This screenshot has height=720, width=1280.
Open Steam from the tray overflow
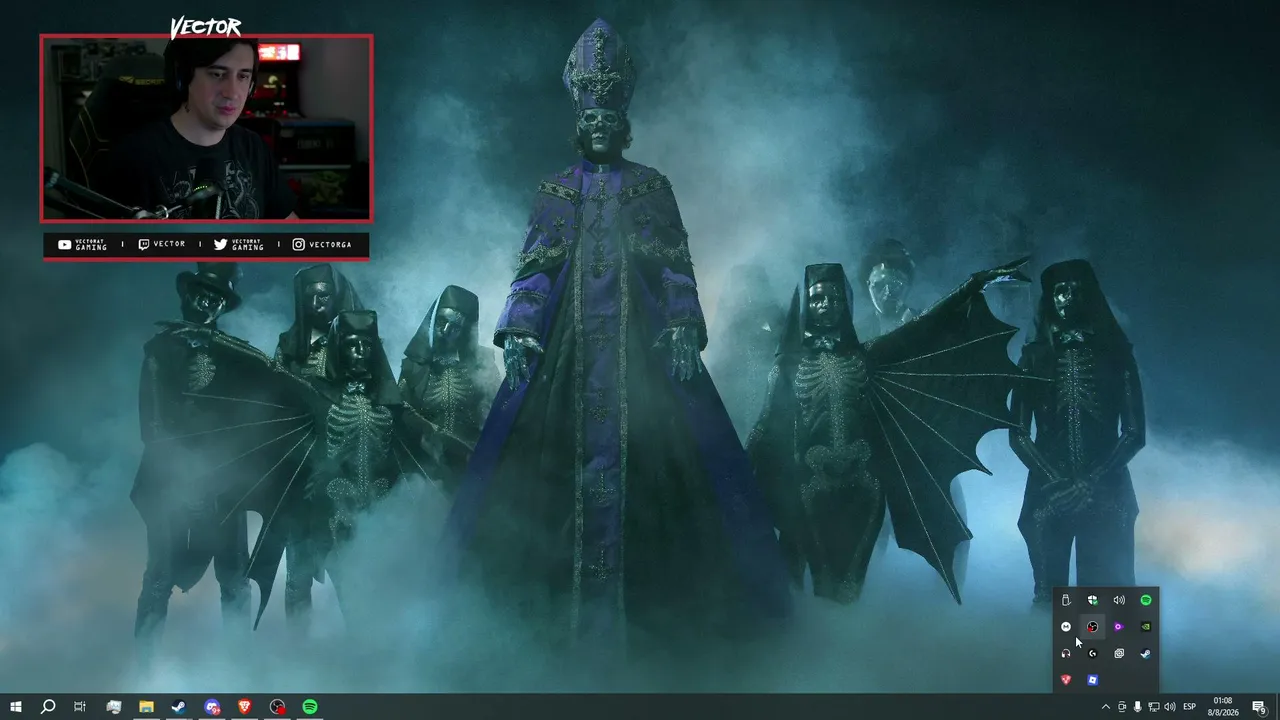1146,654
